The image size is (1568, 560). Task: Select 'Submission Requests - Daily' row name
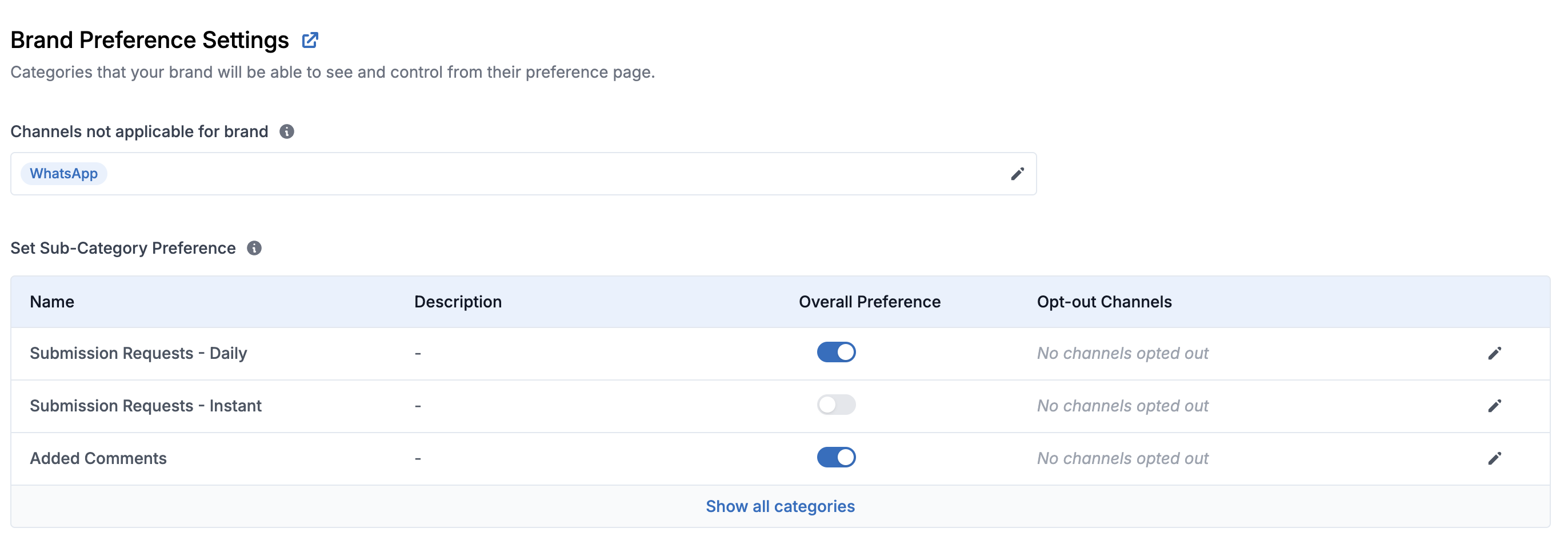tap(138, 354)
